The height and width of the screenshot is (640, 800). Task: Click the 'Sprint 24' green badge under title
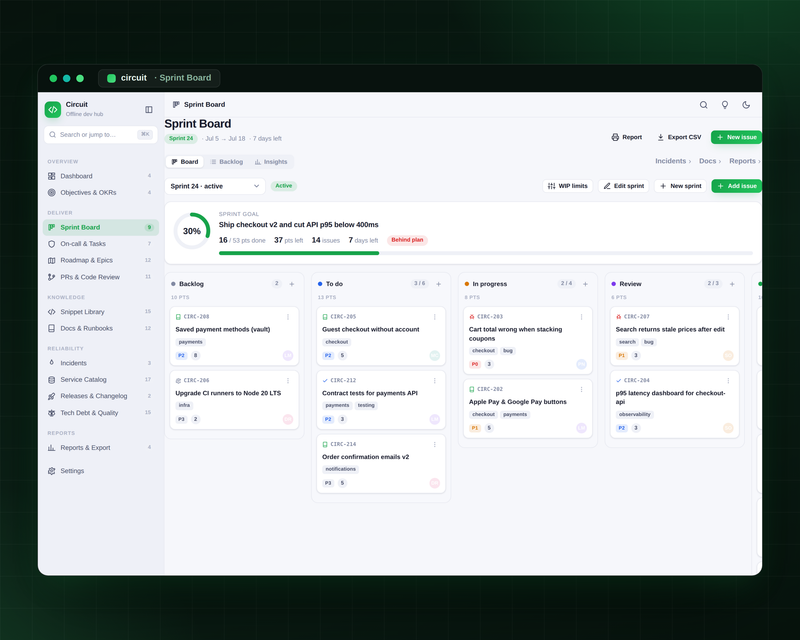pyautogui.click(x=181, y=138)
